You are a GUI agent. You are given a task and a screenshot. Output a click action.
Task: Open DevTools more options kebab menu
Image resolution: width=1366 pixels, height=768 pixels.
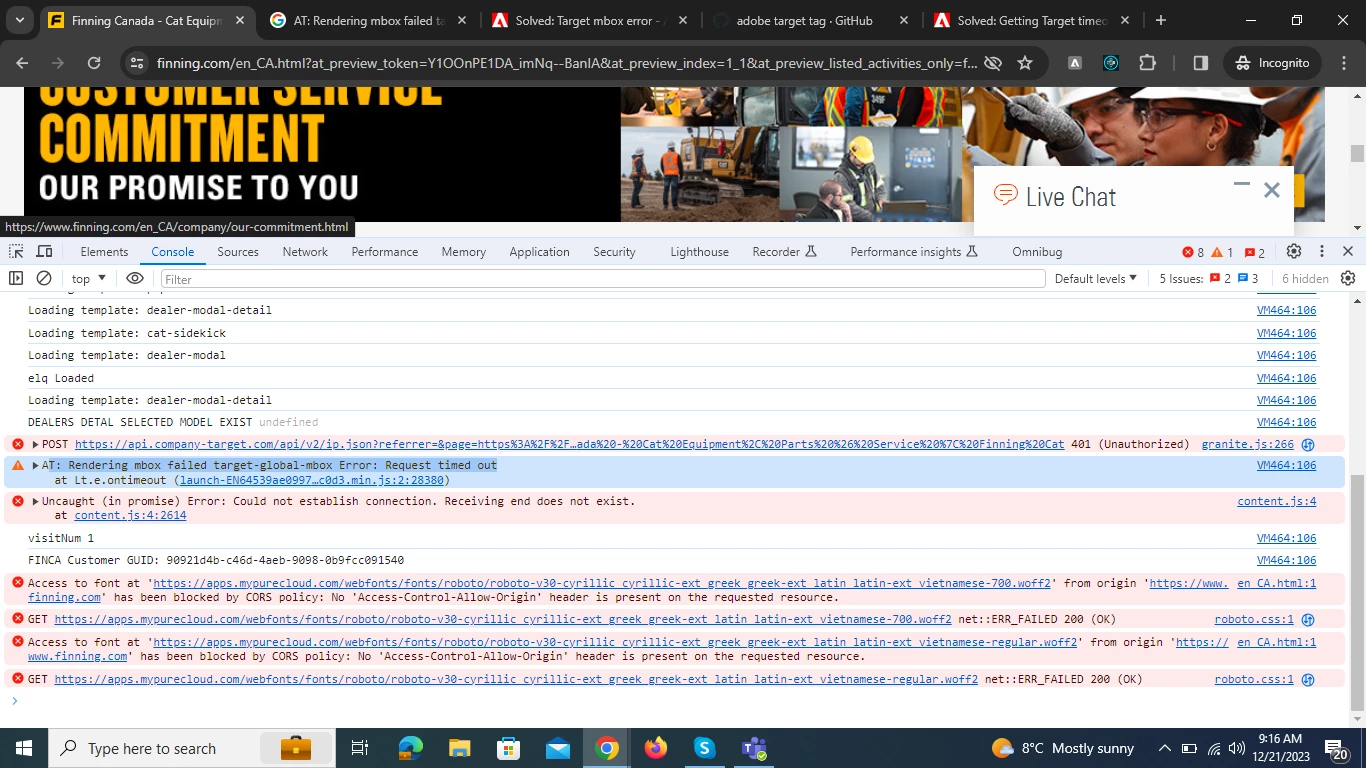1321,252
